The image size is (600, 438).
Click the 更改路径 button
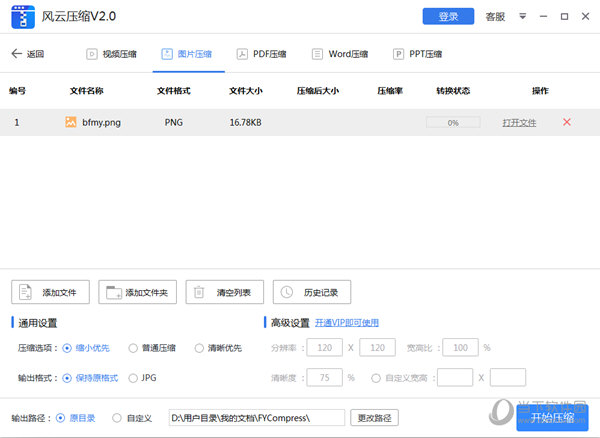374,418
